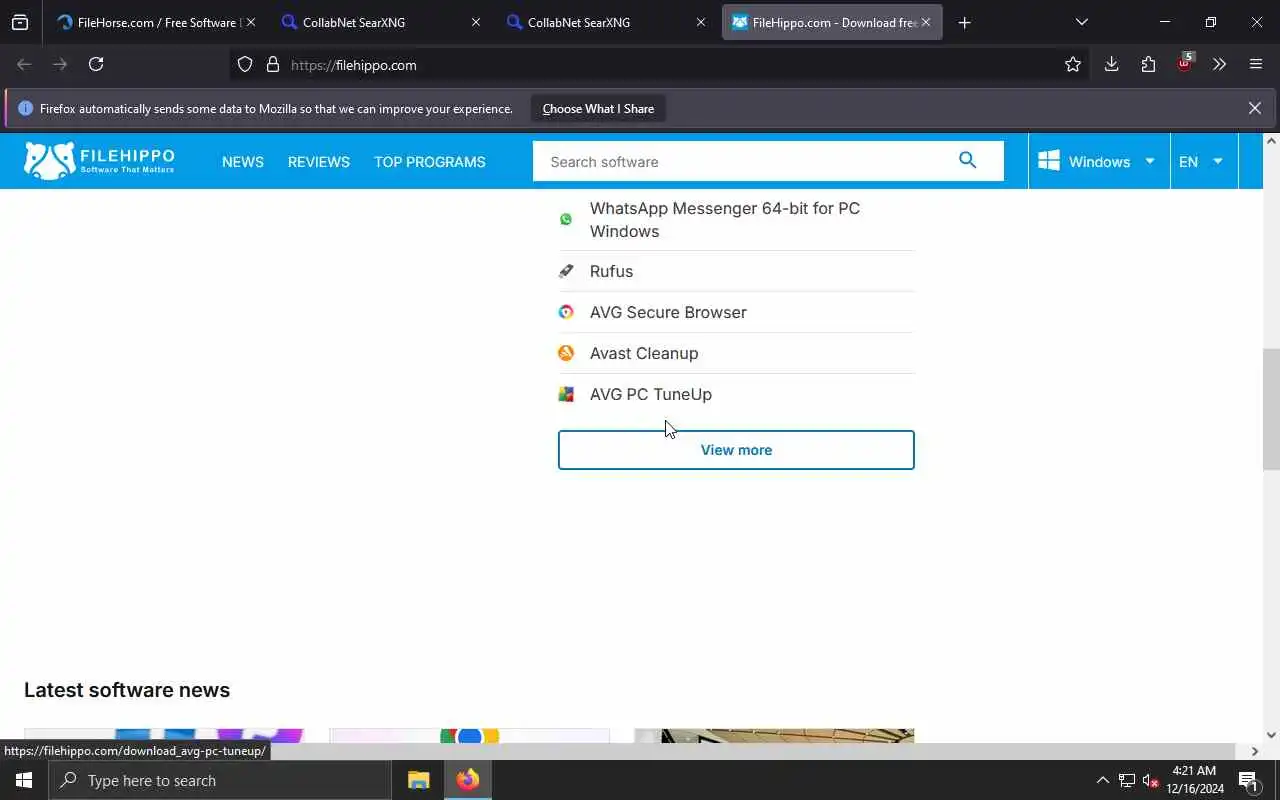Click the site security padlock icon

[x=272, y=65]
